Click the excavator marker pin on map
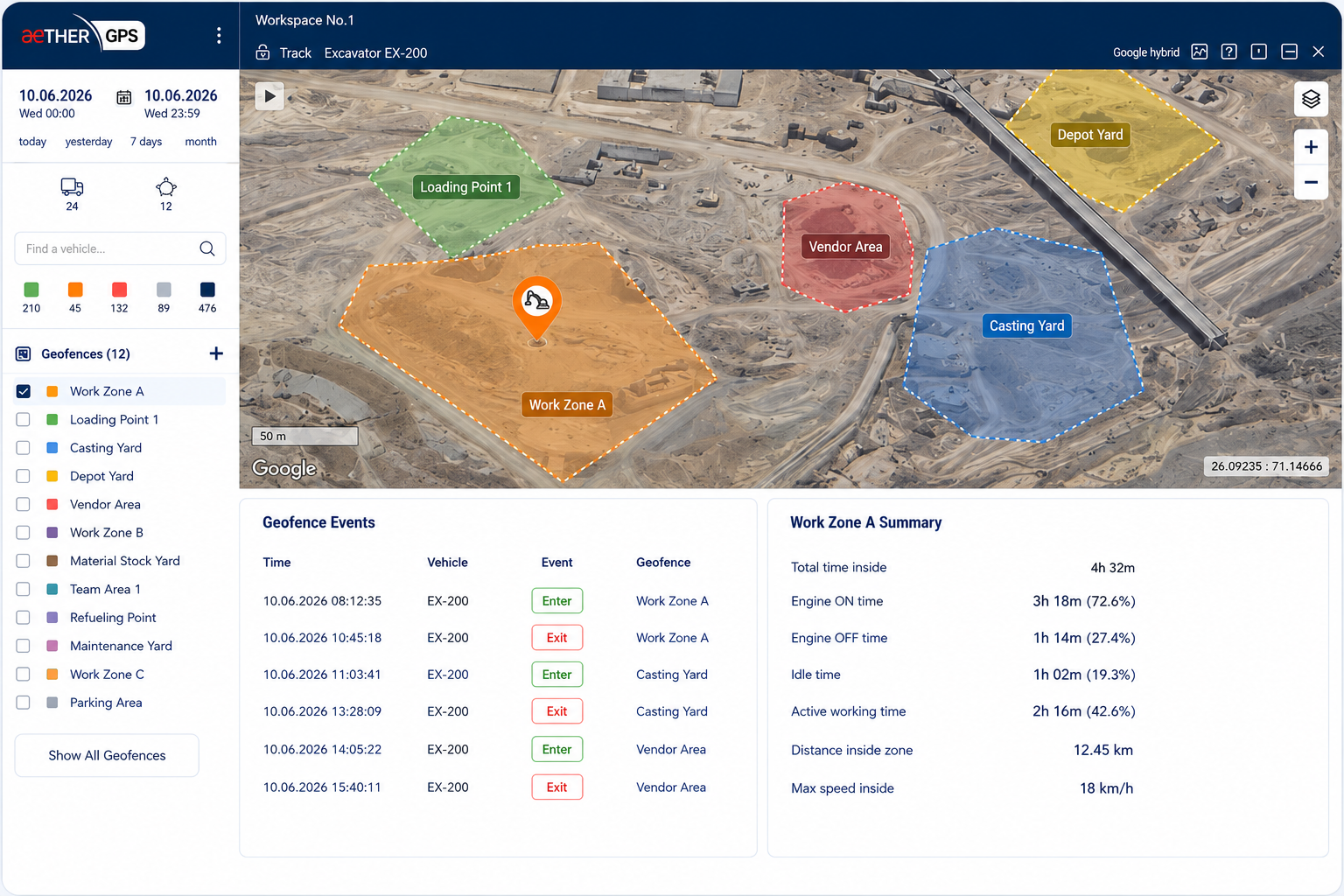 (x=536, y=306)
